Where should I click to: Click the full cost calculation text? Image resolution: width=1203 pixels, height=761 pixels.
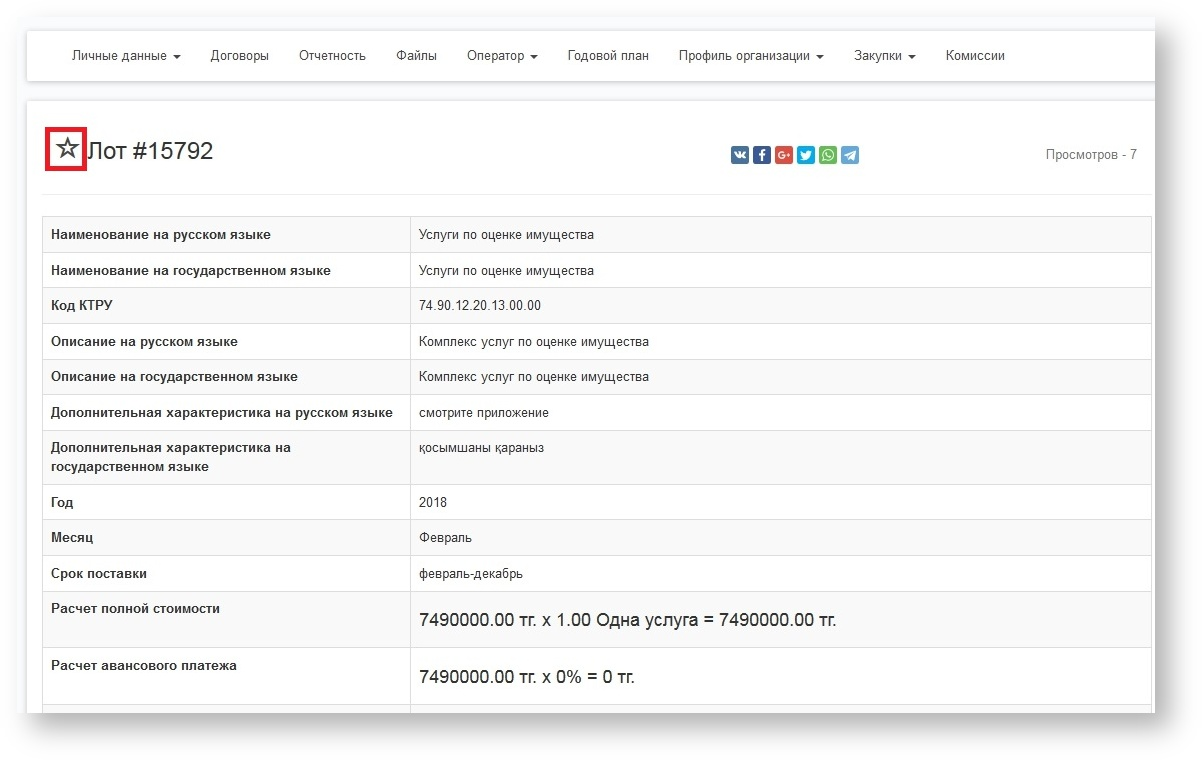627,620
